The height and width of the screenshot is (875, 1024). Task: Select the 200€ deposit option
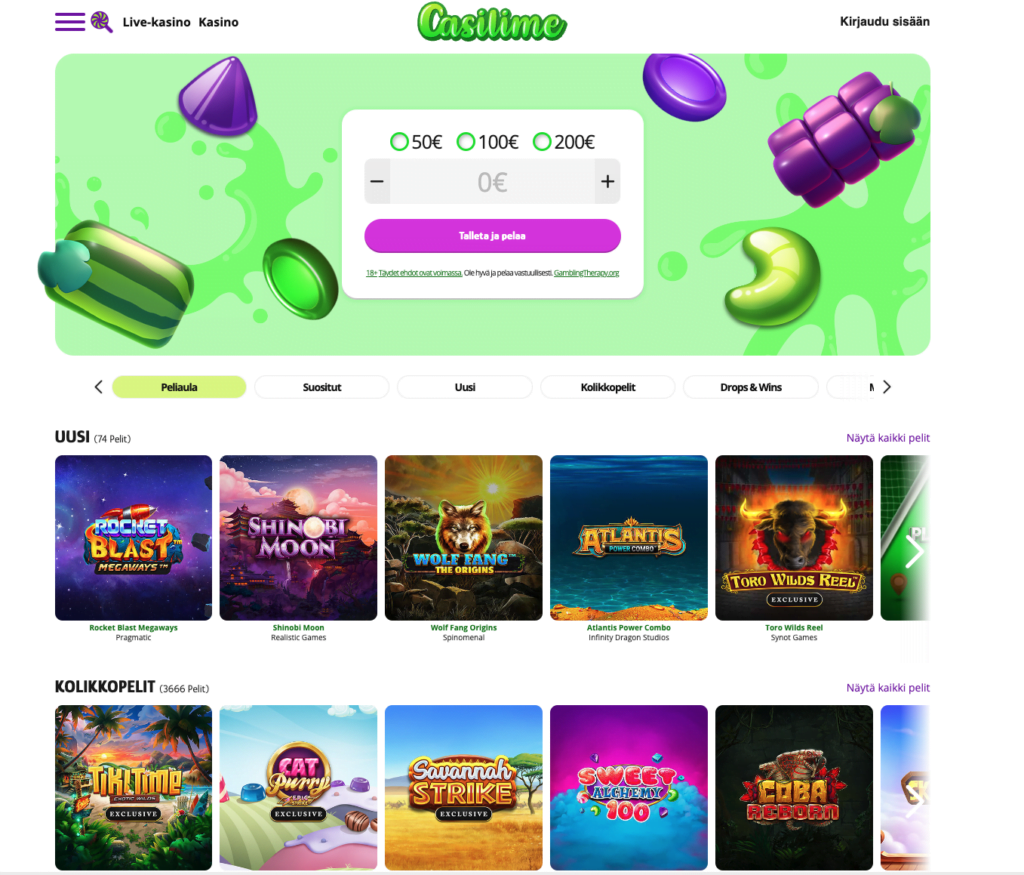tap(564, 142)
